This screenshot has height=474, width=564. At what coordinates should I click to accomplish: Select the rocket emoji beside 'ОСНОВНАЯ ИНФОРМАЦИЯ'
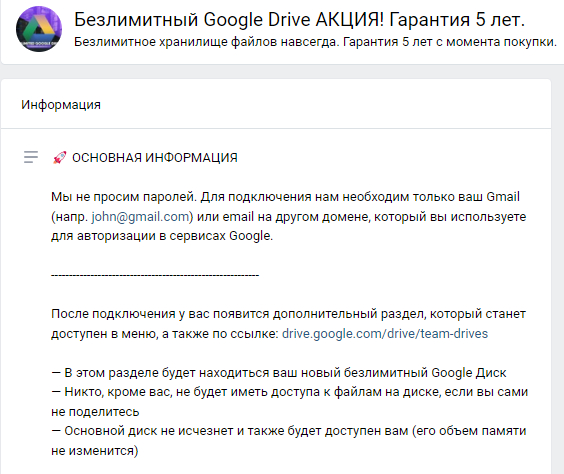click(x=59, y=158)
